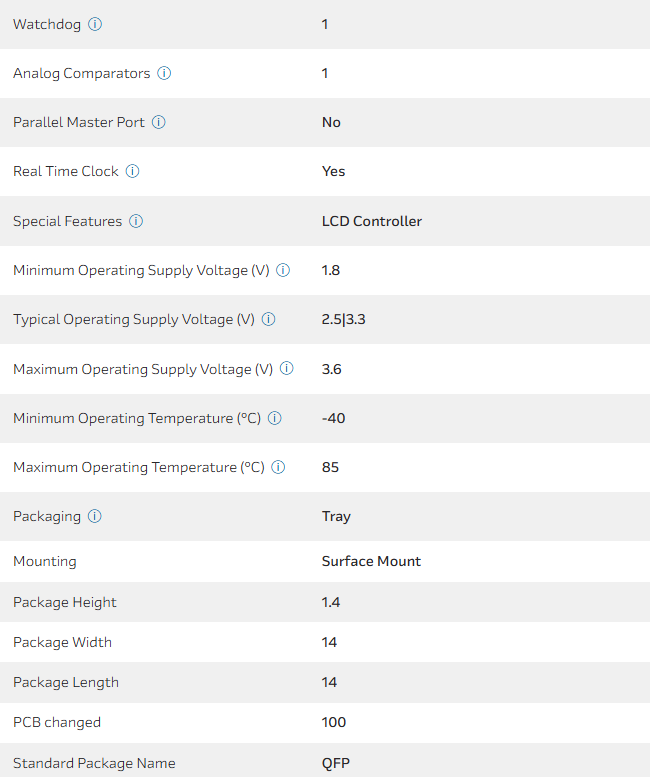
Task: Click the PCB changed label
Action: pos(57,722)
